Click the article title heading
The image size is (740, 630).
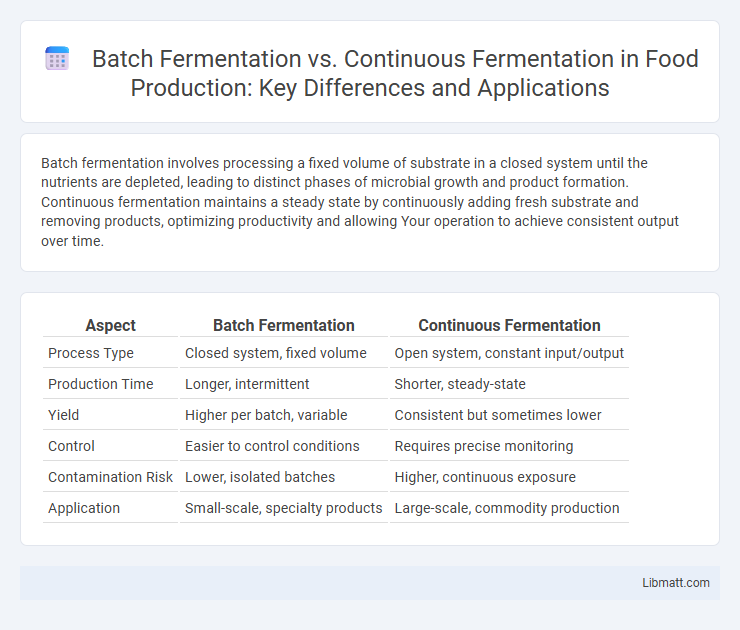pyautogui.click(x=395, y=73)
